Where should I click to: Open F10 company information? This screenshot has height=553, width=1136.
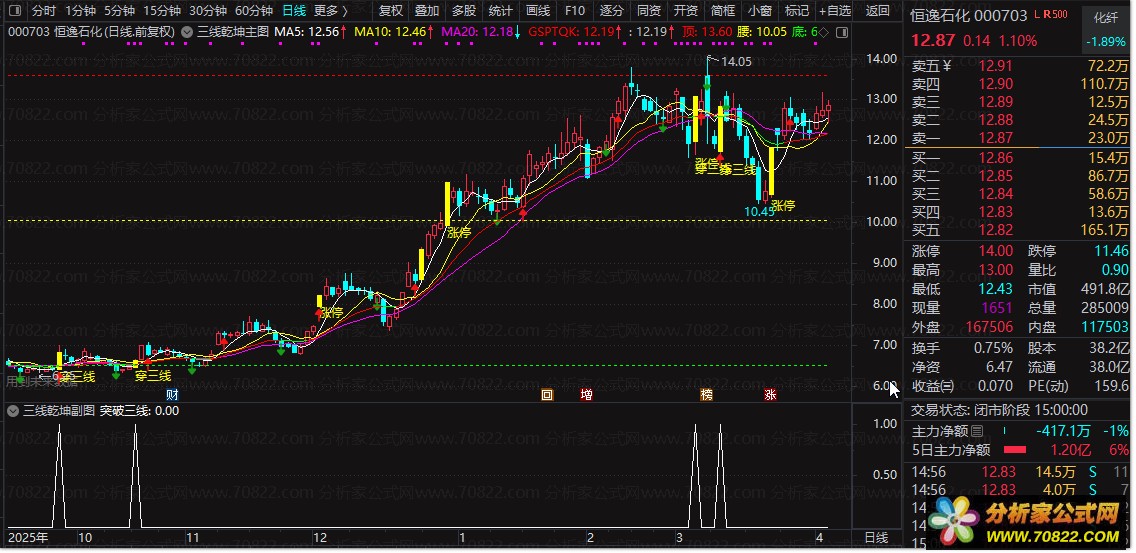(x=575, y=11)
